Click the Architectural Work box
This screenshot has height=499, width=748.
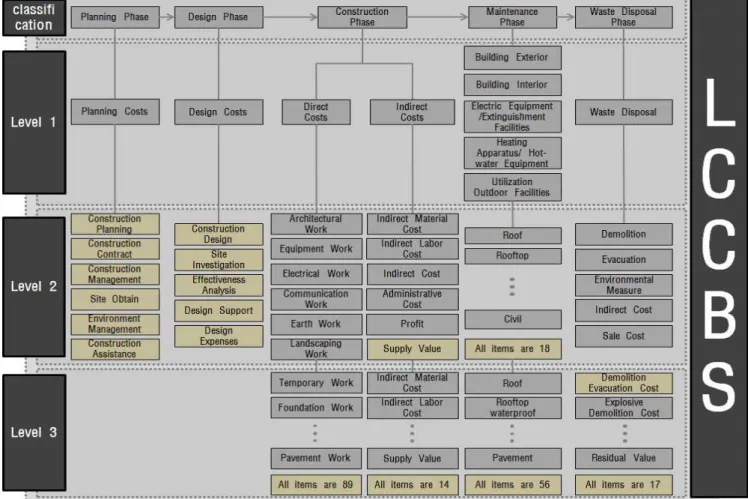click(316, 224)
